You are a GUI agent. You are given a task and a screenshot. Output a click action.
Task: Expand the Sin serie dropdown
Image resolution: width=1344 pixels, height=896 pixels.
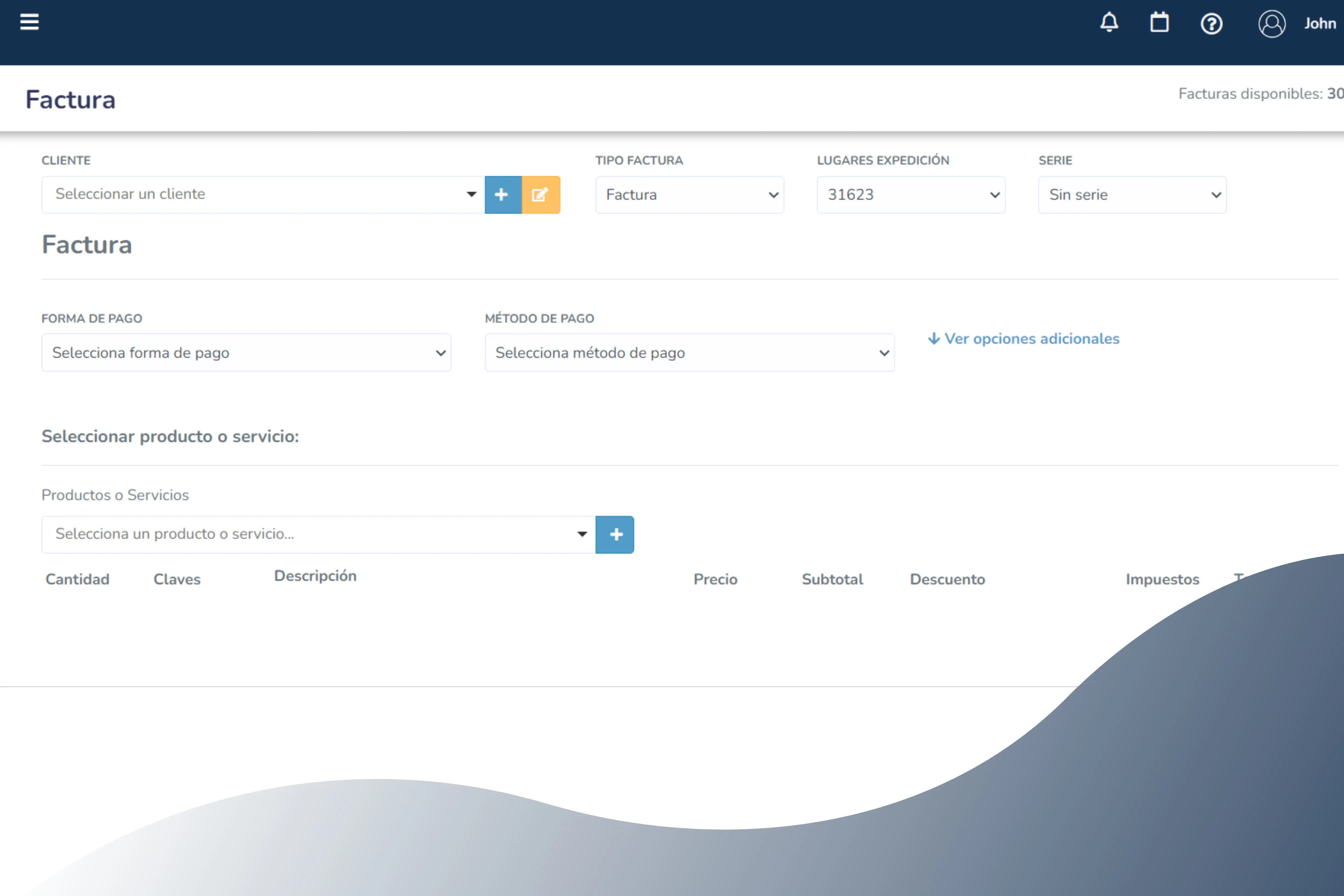click(x=1132, y=195)
